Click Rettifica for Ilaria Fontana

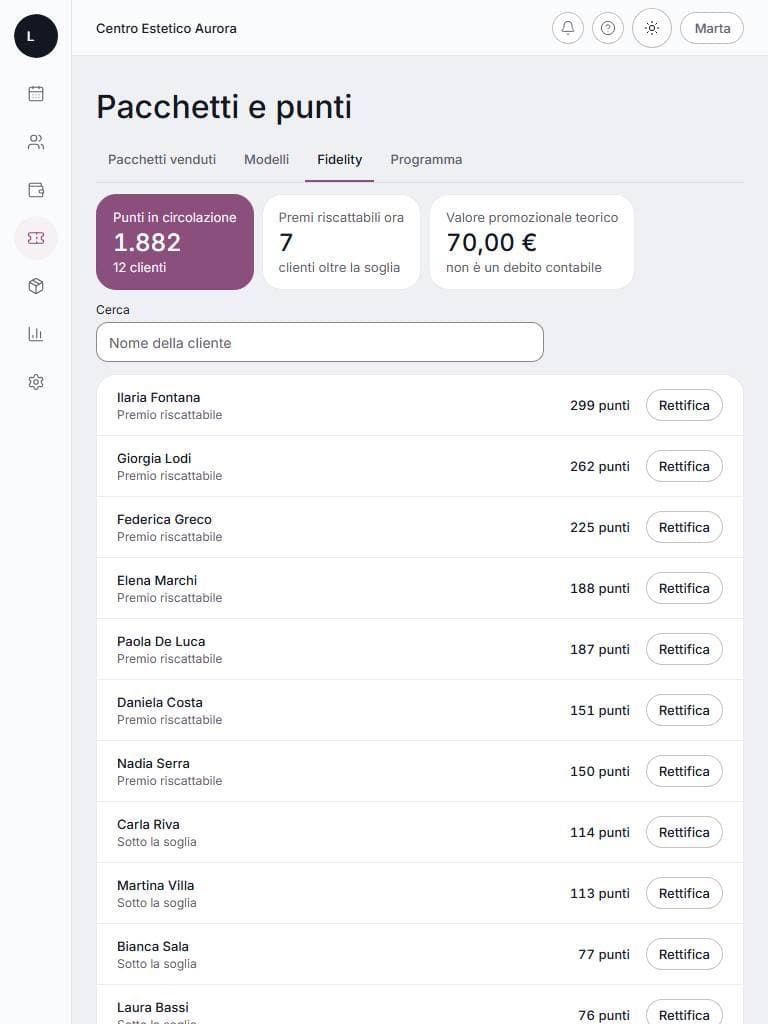684,405
